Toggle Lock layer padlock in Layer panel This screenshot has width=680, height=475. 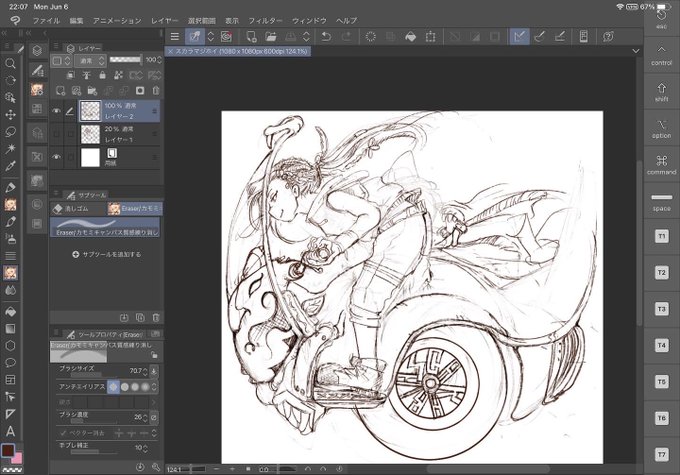[x=102, y=75]
